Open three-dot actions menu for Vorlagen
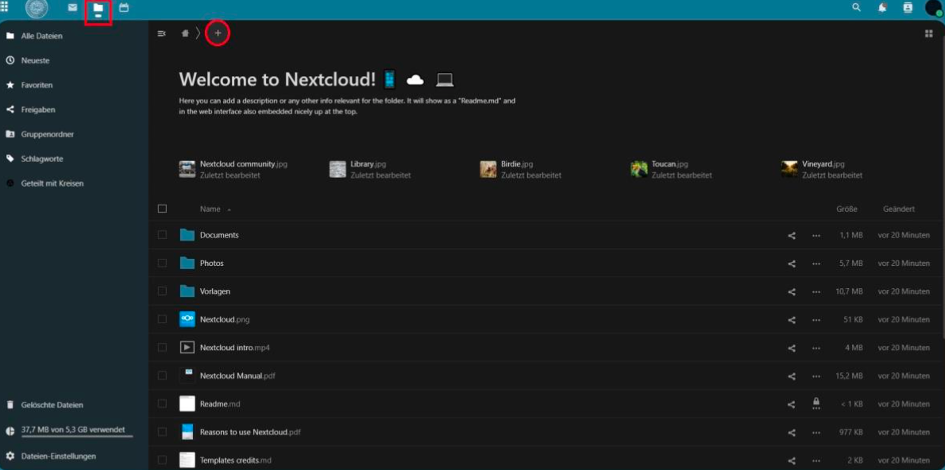This screenshot has height=470, width=945. coord(816,292)
